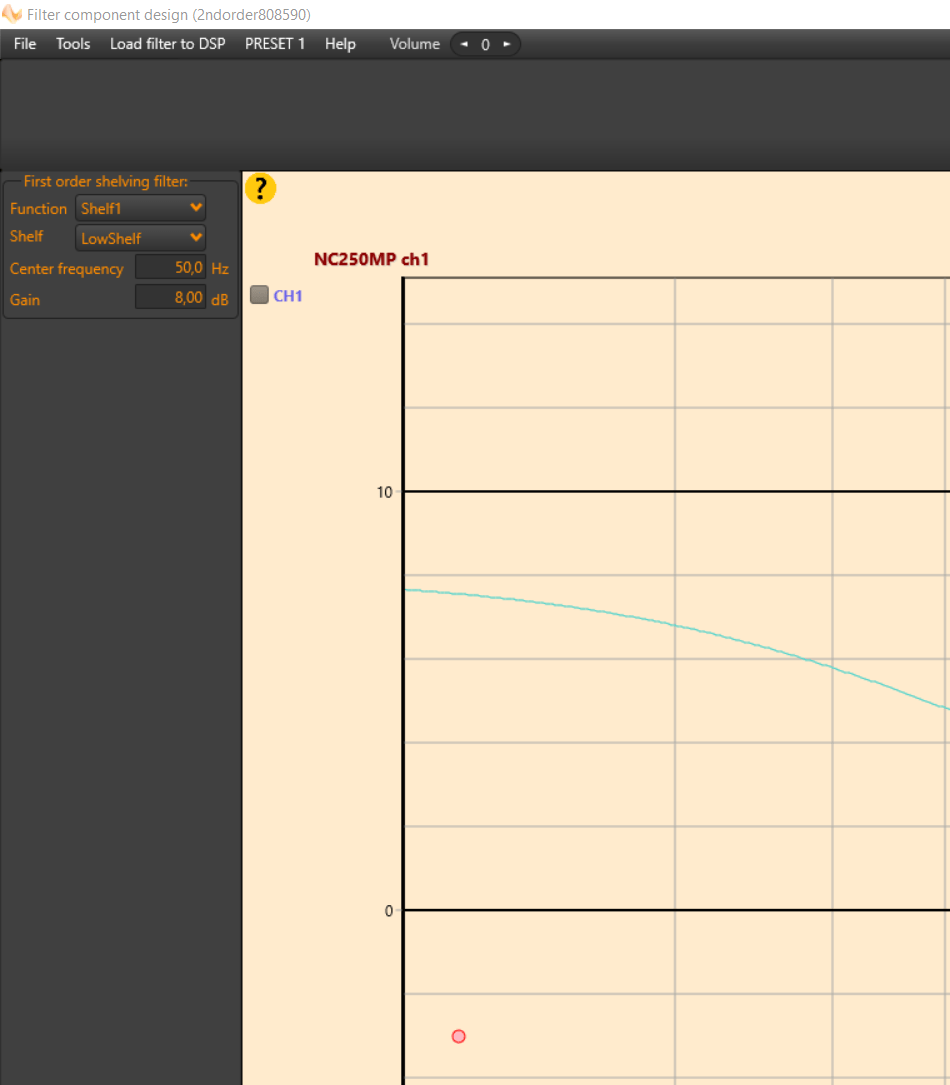Click the 0 dB axis label
This screenshot has width=950, height=1085.
pyautogui.click(x=389, y=911)
